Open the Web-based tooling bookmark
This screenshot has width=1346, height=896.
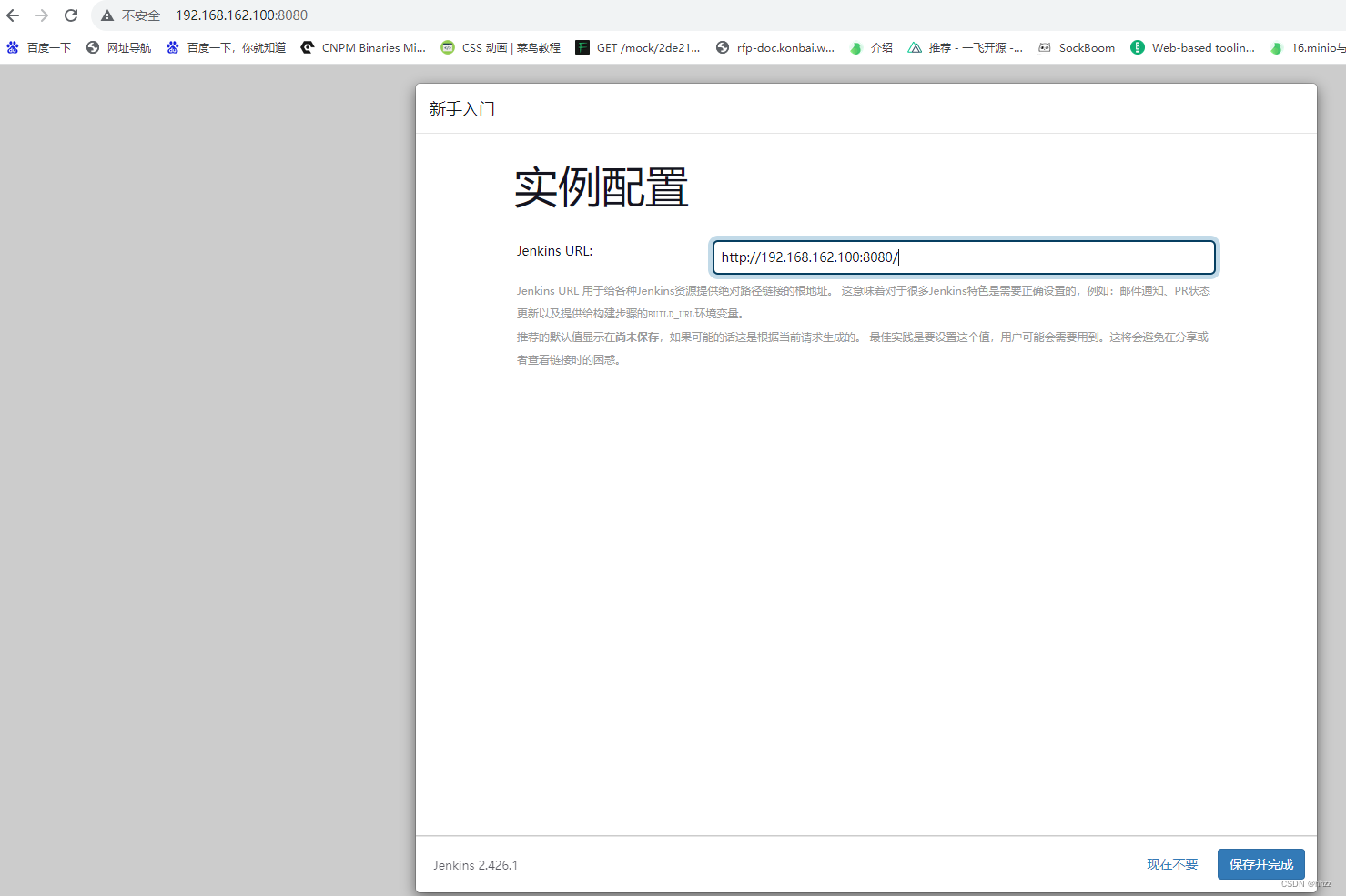(1193, 47)
